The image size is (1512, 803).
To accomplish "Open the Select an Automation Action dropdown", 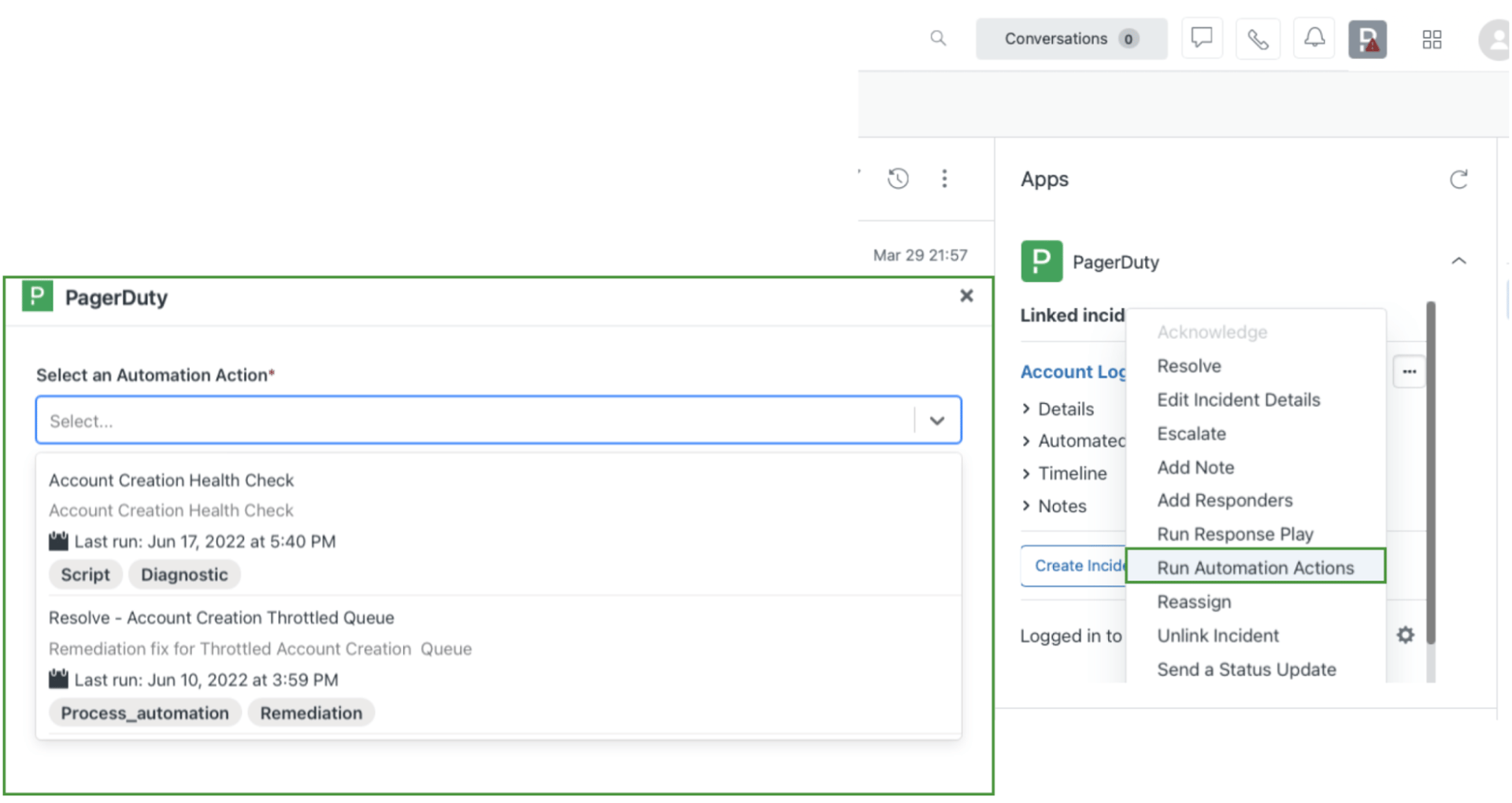I will 498,420.
